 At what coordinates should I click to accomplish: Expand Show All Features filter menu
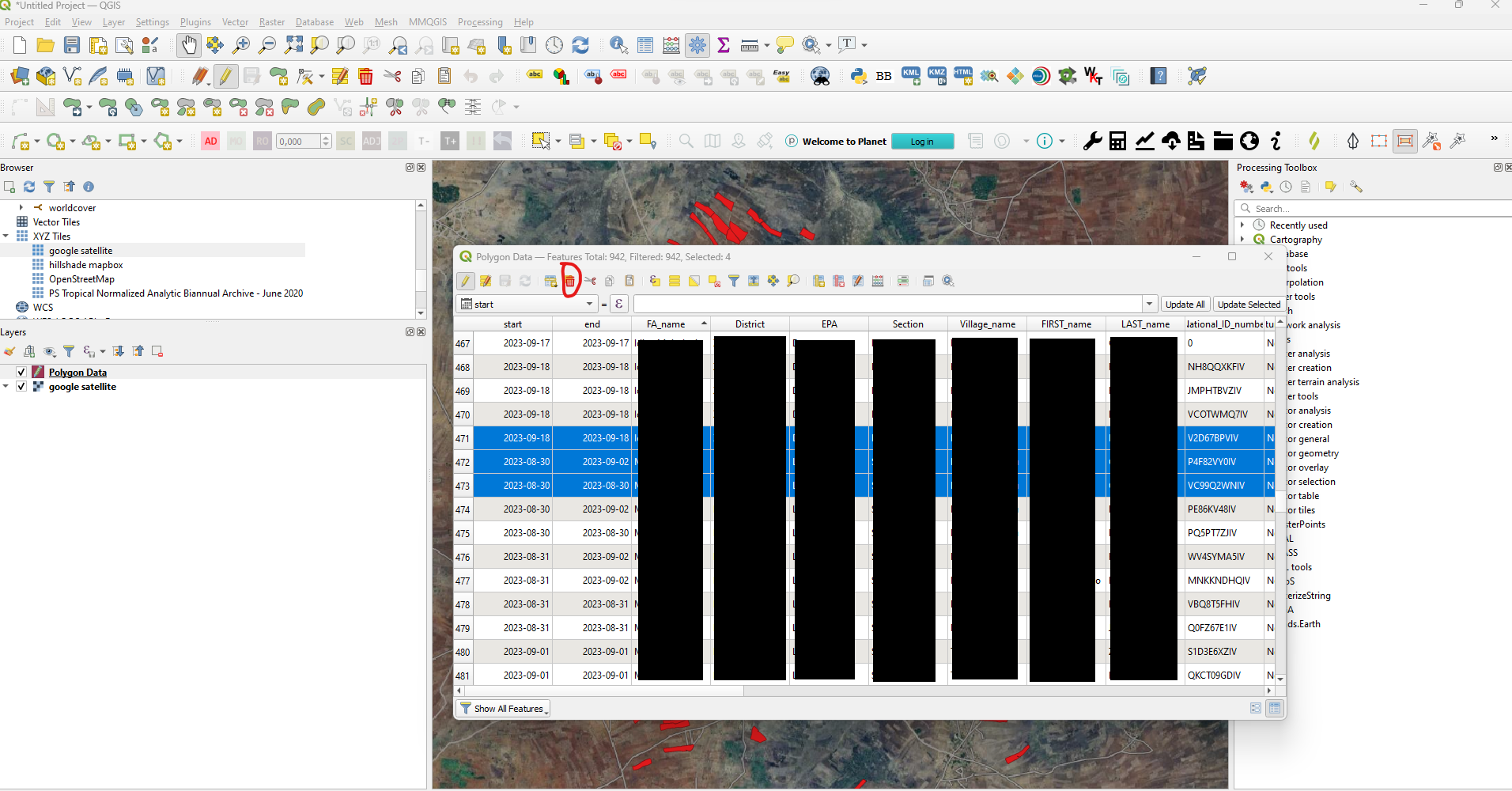(503, 709)
